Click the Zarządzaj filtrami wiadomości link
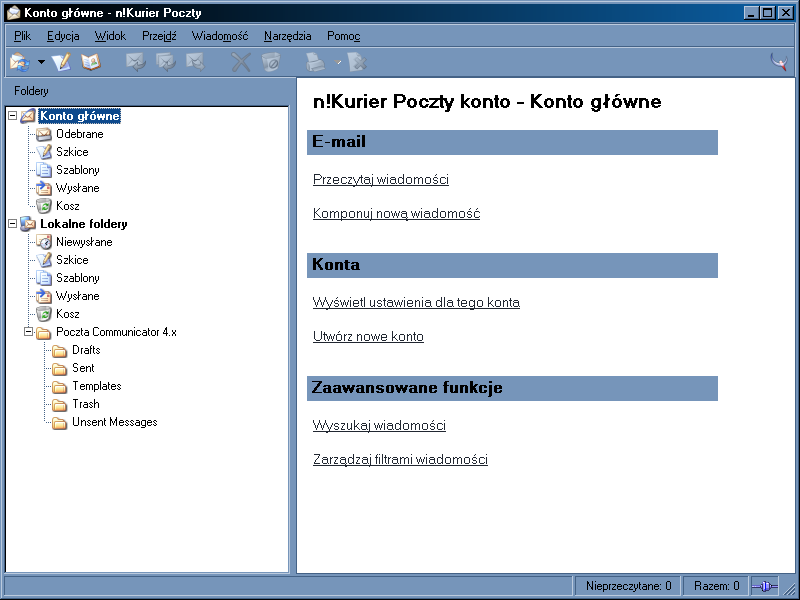The height and width of the screenshot is (600, 800). click(400, 460)
